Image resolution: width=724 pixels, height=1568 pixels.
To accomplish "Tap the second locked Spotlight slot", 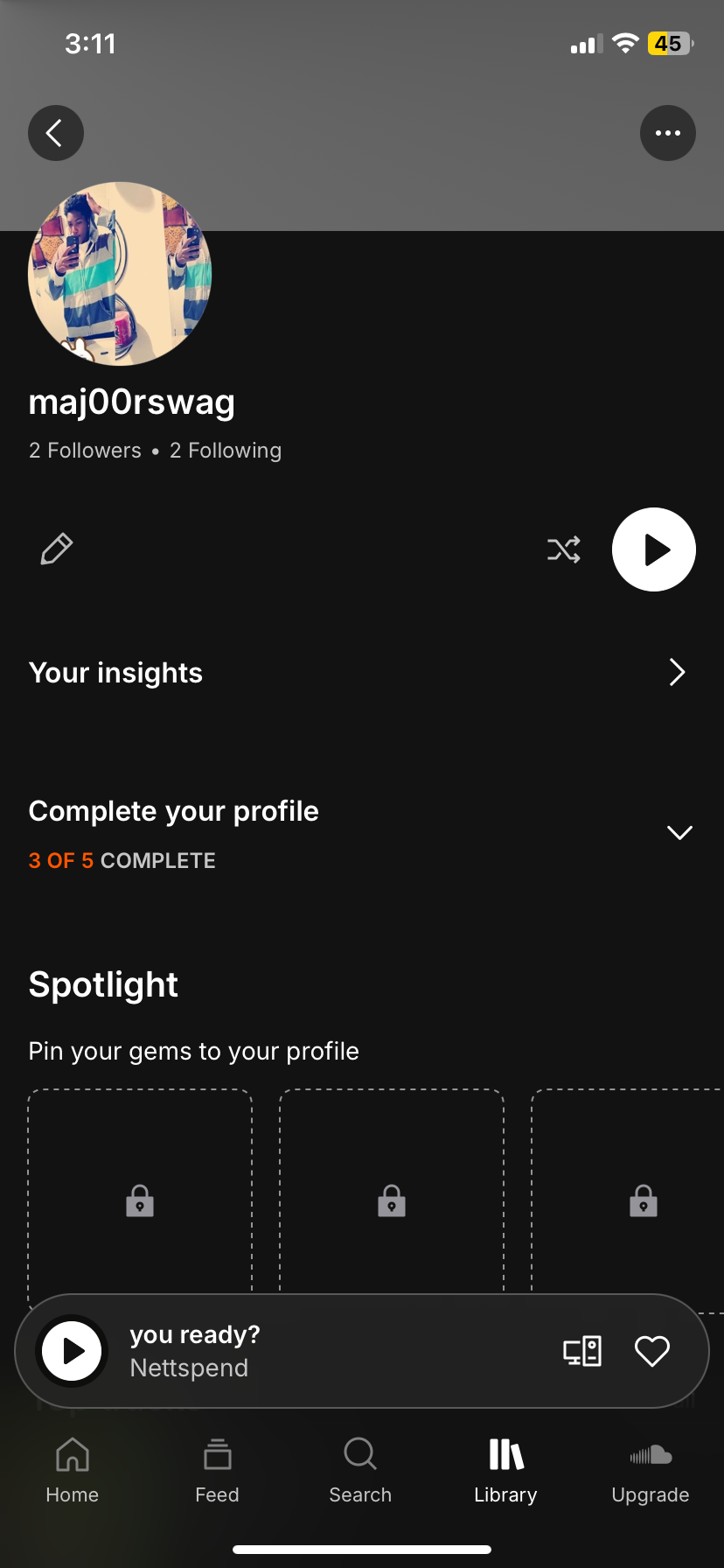I will (x=392, y=1200).
